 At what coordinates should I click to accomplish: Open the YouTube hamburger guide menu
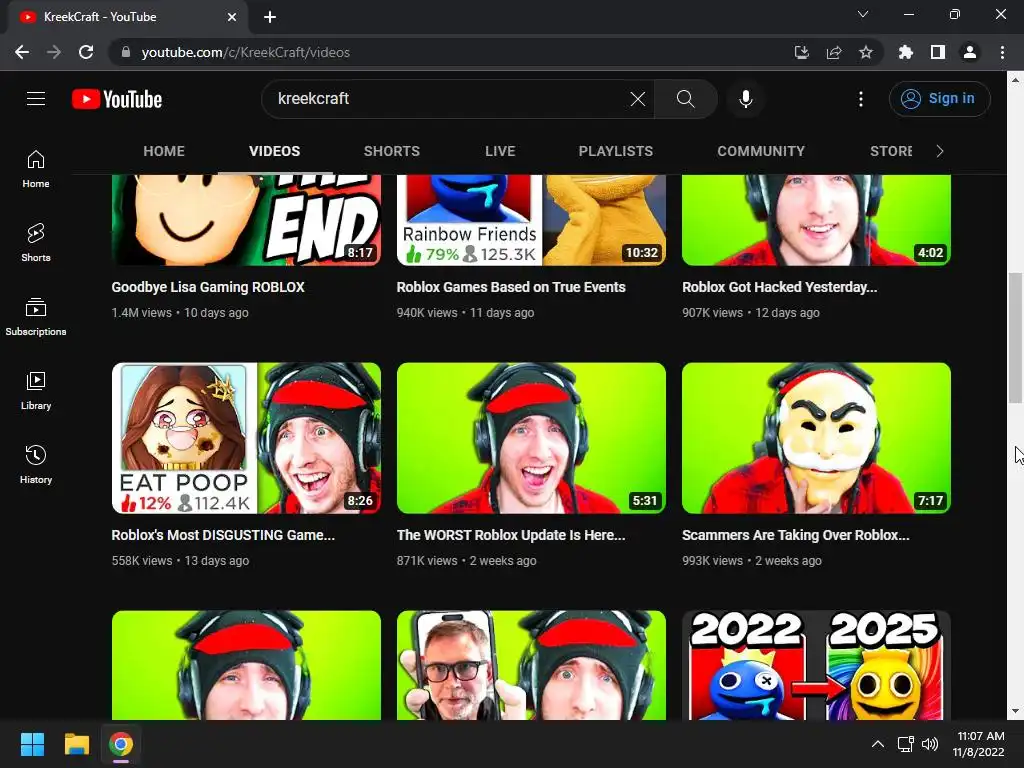36,99
